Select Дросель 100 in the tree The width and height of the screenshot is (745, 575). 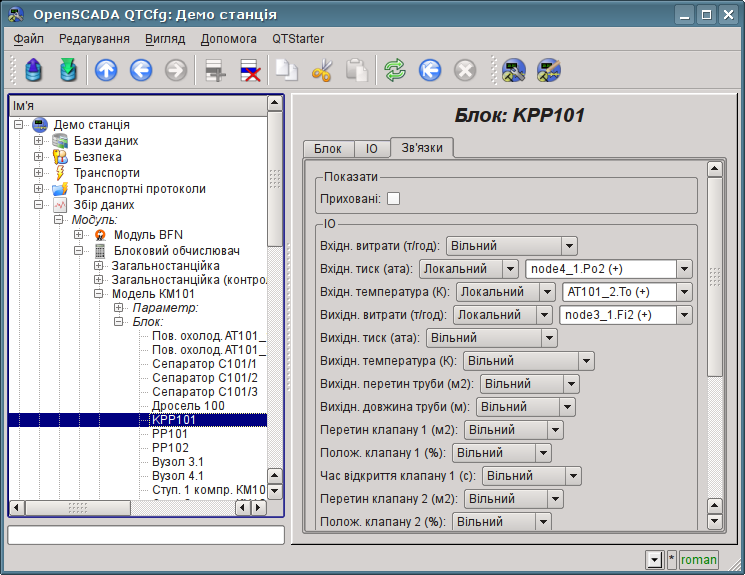pyautogui.click(x=188, y=406)
